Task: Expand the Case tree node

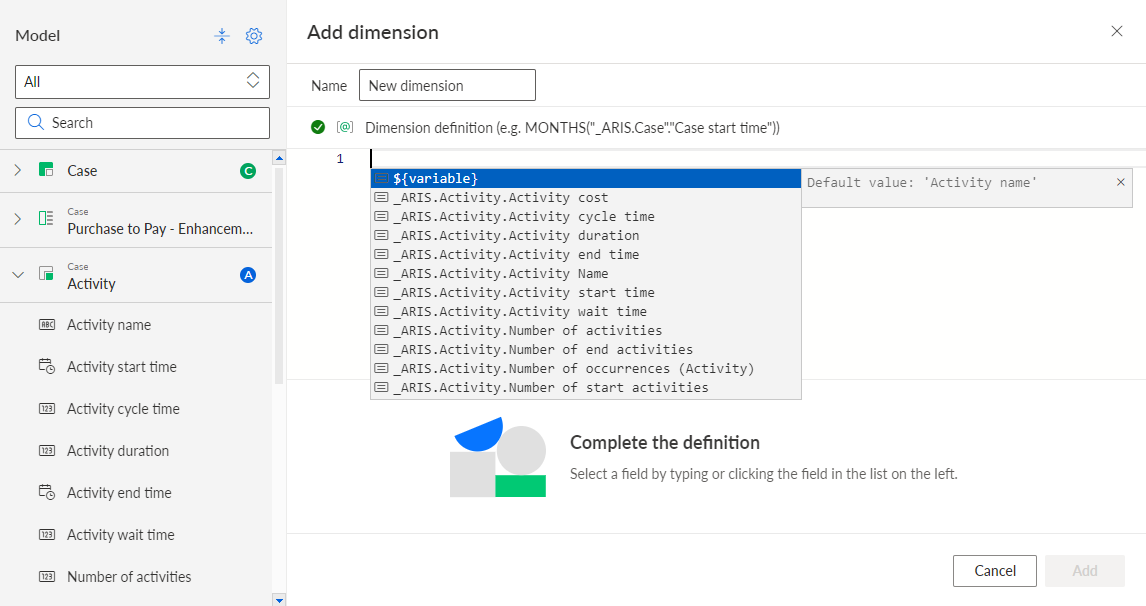Action: pyautogui.click(x=18, y=170)
